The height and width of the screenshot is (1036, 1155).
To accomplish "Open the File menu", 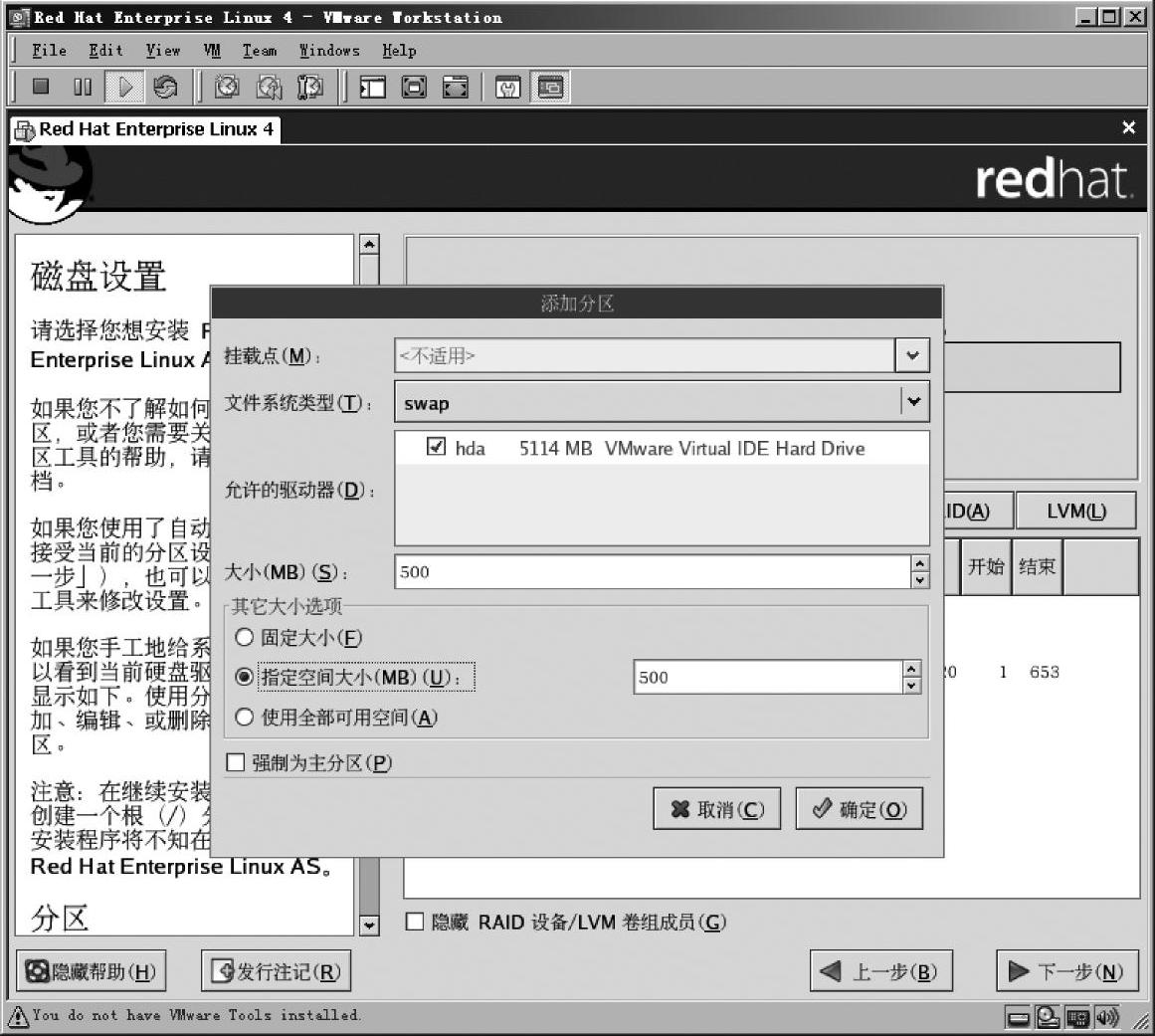I will (x=50, y=50).
